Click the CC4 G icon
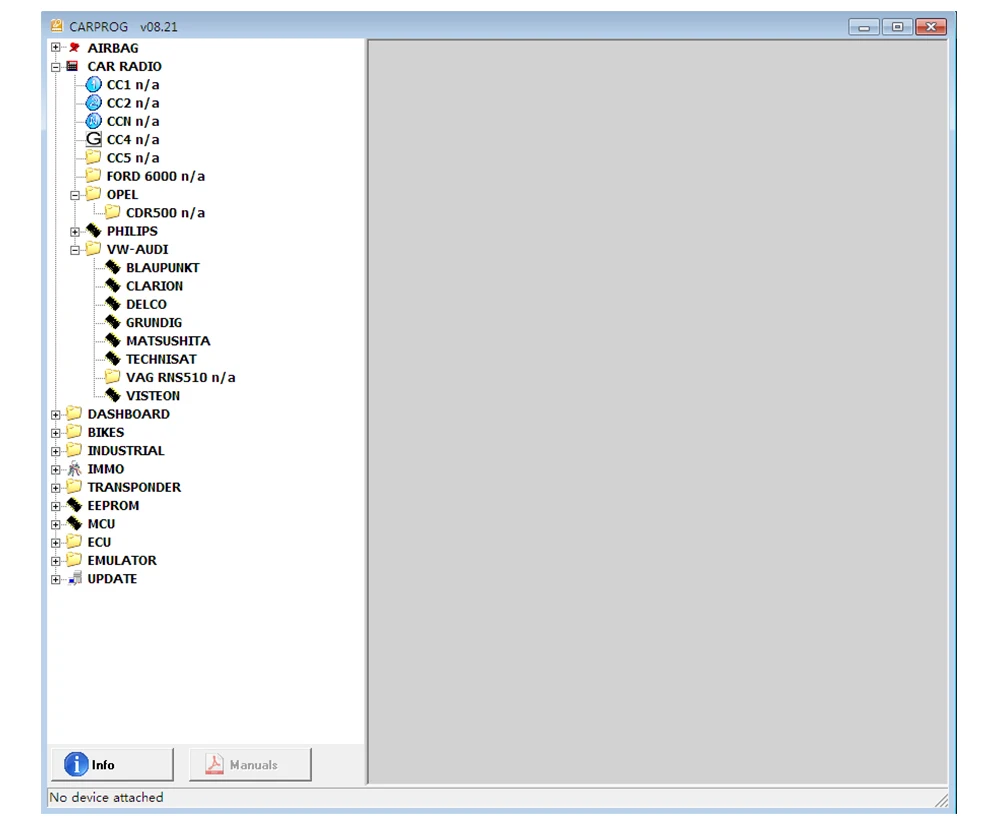Screen dimensions: 1000x823 94,139
